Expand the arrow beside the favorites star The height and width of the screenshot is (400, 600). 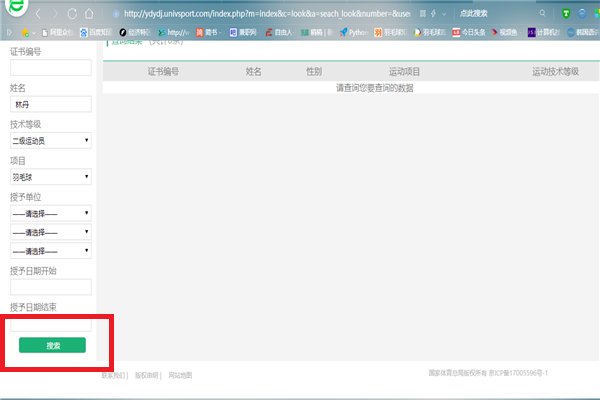tap(34, 33)
